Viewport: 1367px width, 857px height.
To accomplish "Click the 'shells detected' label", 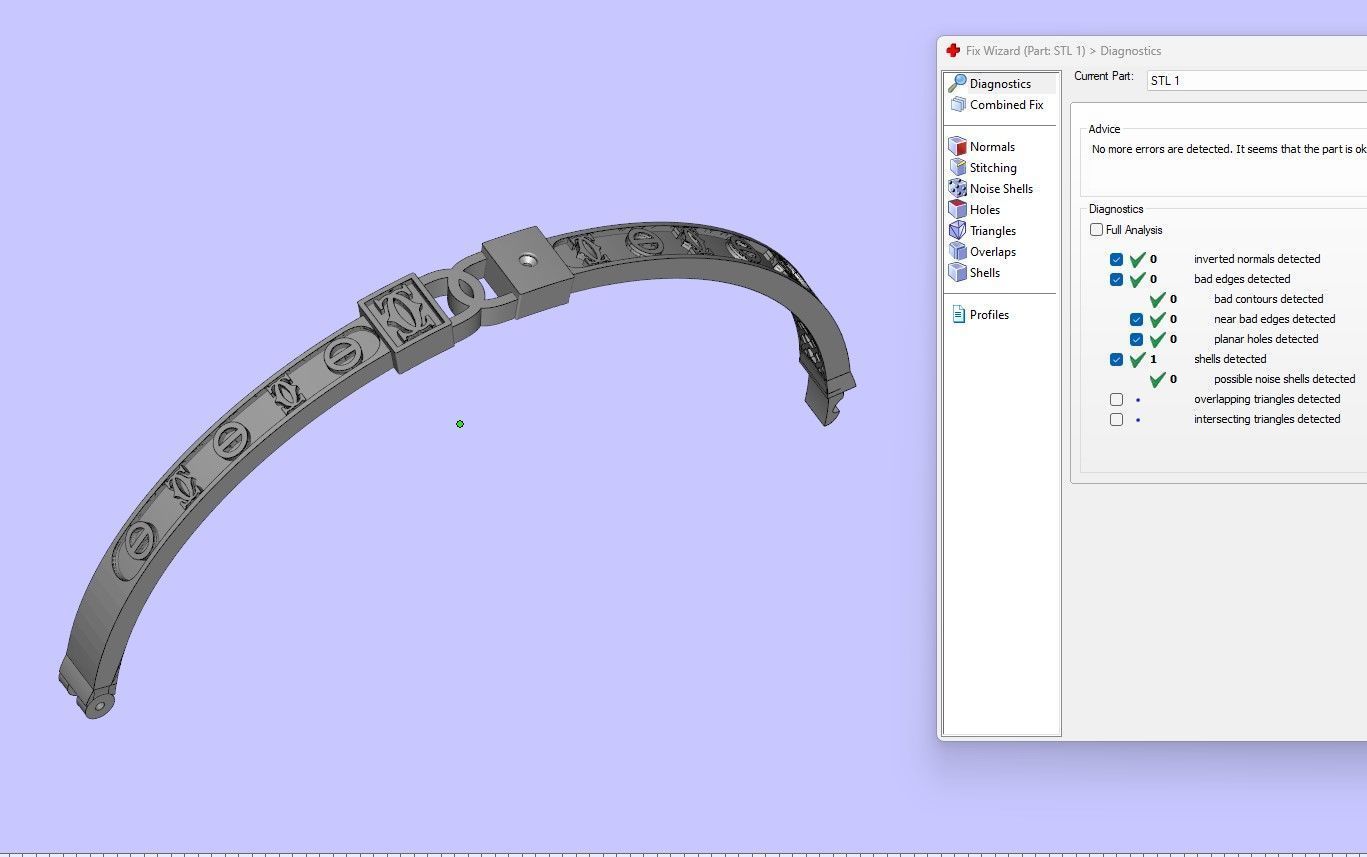I will pos(1230,359).
